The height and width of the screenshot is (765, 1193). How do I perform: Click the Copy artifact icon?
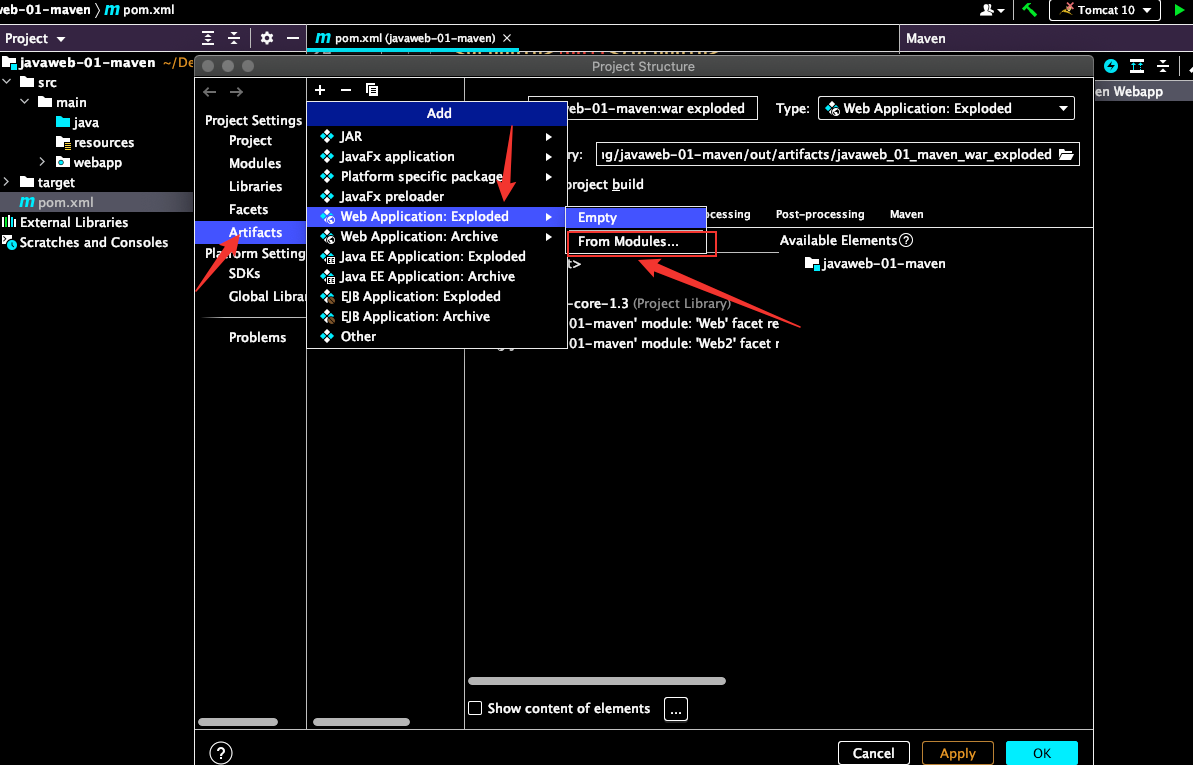[372, 90]
